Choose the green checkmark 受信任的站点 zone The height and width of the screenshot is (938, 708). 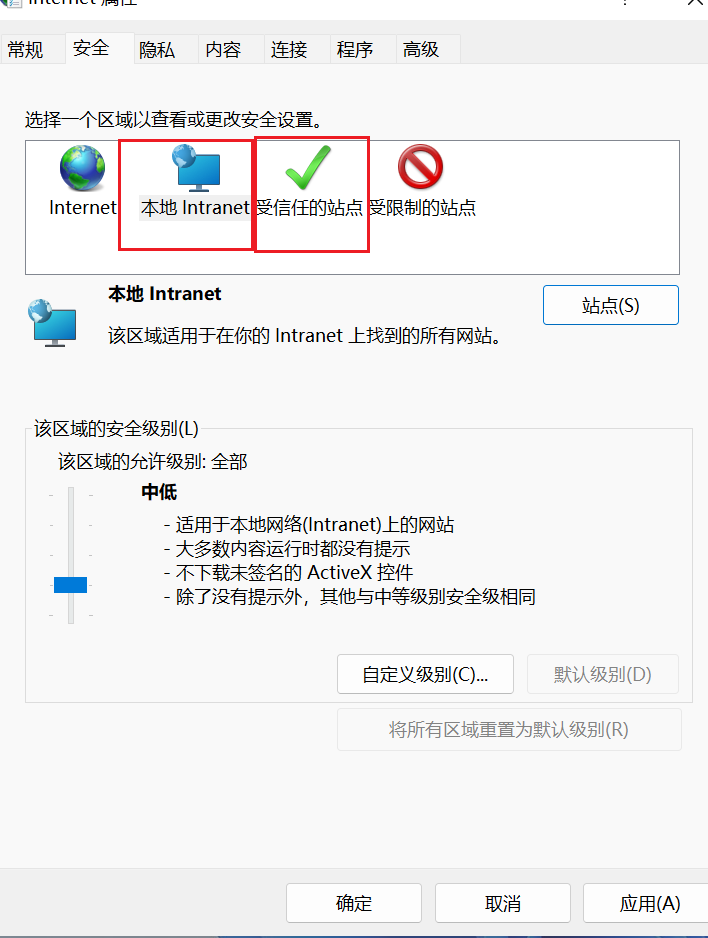point(308,168)
